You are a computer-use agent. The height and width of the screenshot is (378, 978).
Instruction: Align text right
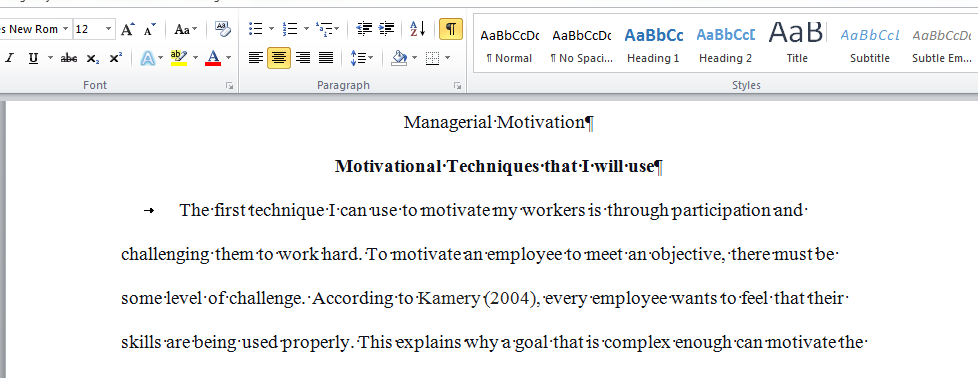pos(303,59)
